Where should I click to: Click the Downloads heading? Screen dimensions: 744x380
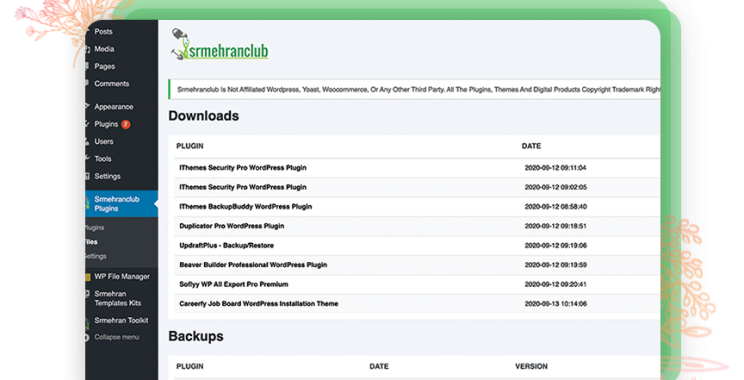coord(204,116)
